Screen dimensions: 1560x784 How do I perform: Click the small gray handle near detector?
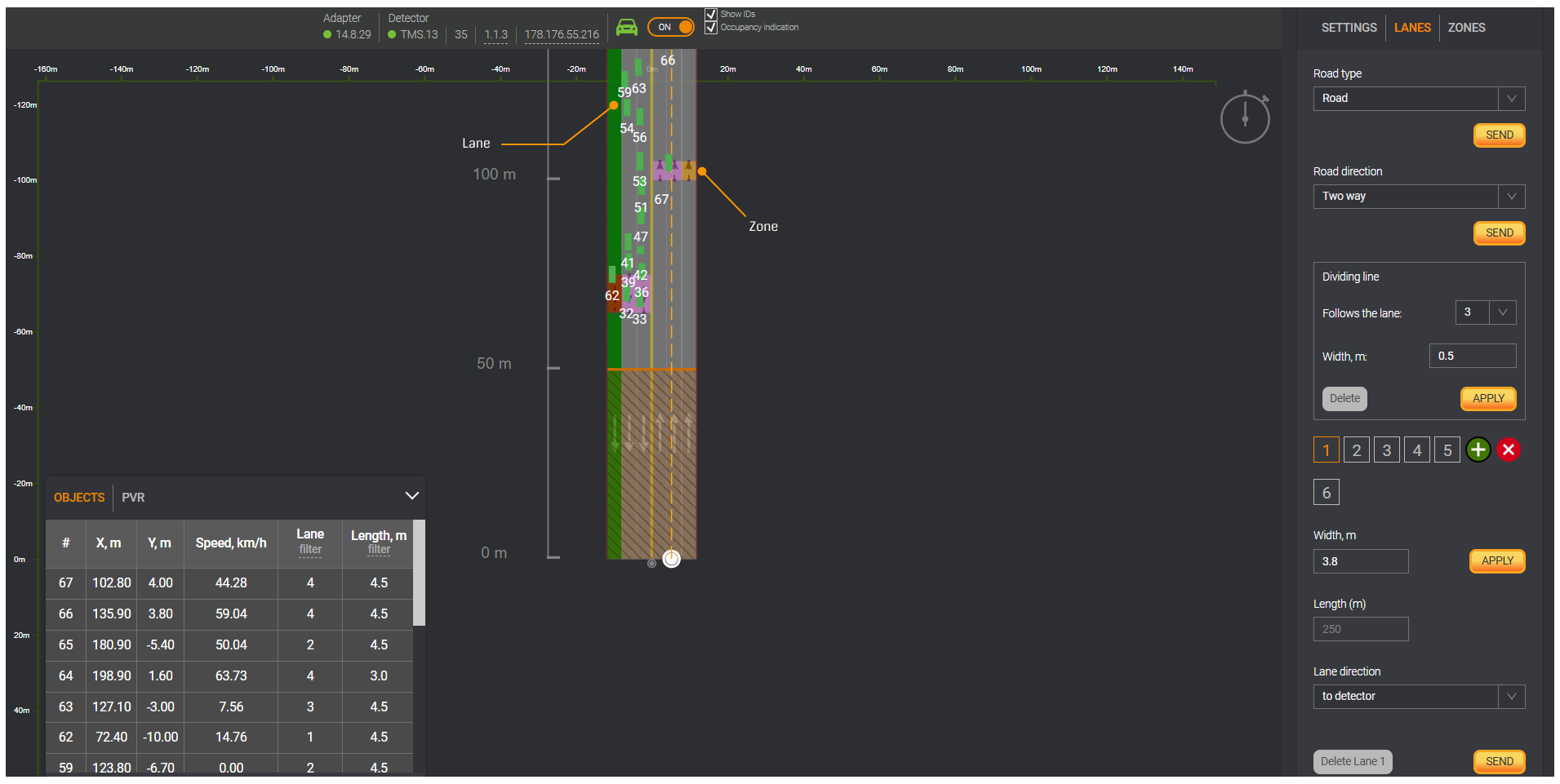click(x=651, y=563)
